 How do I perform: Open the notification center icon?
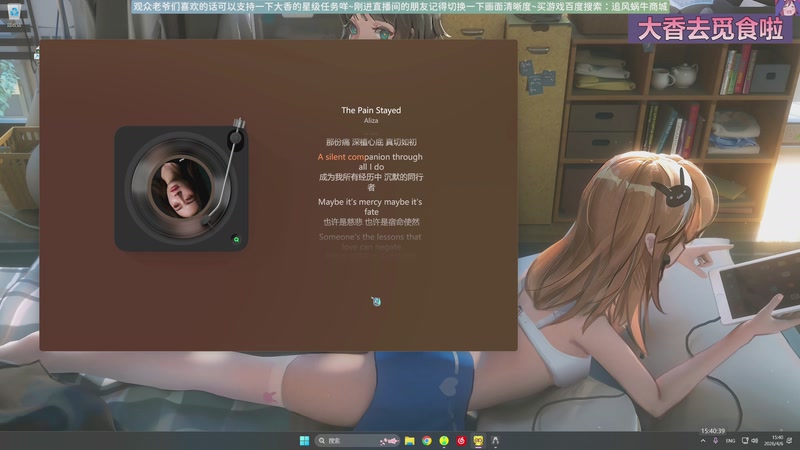click(790, 441)
